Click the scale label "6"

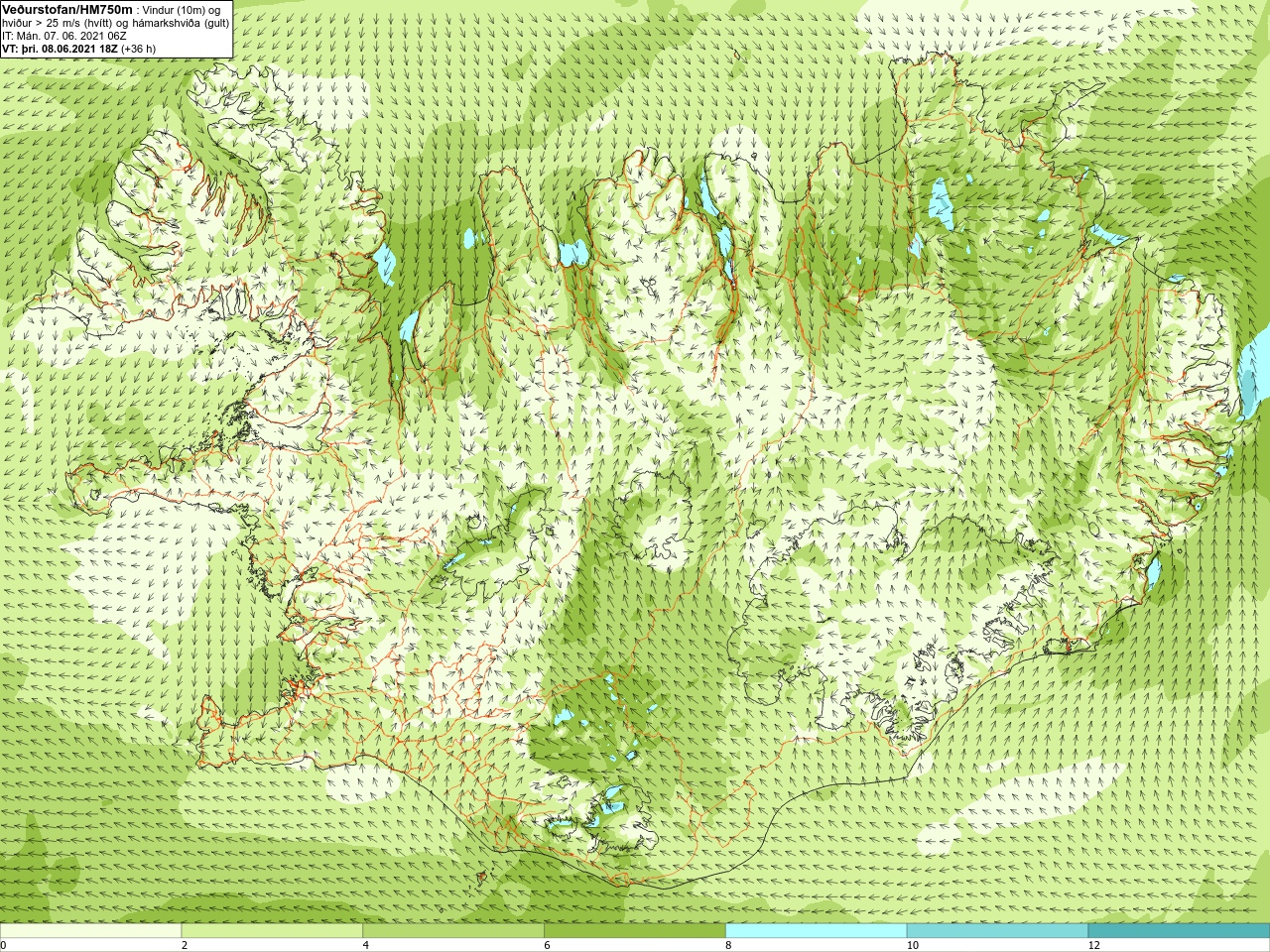click(x=548, y=945)
